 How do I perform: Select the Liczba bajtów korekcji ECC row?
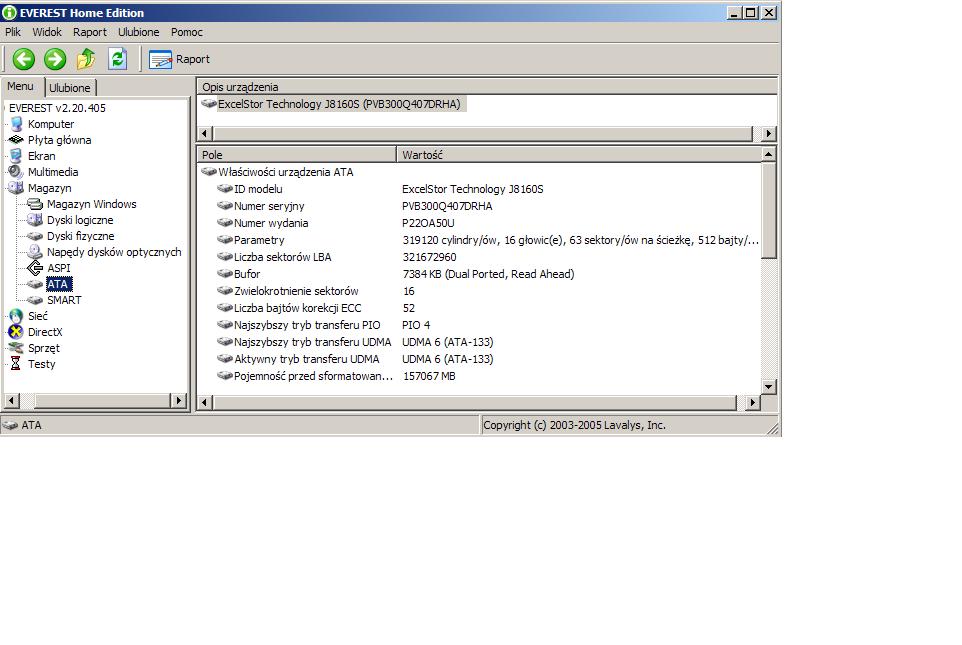[479, 308]
